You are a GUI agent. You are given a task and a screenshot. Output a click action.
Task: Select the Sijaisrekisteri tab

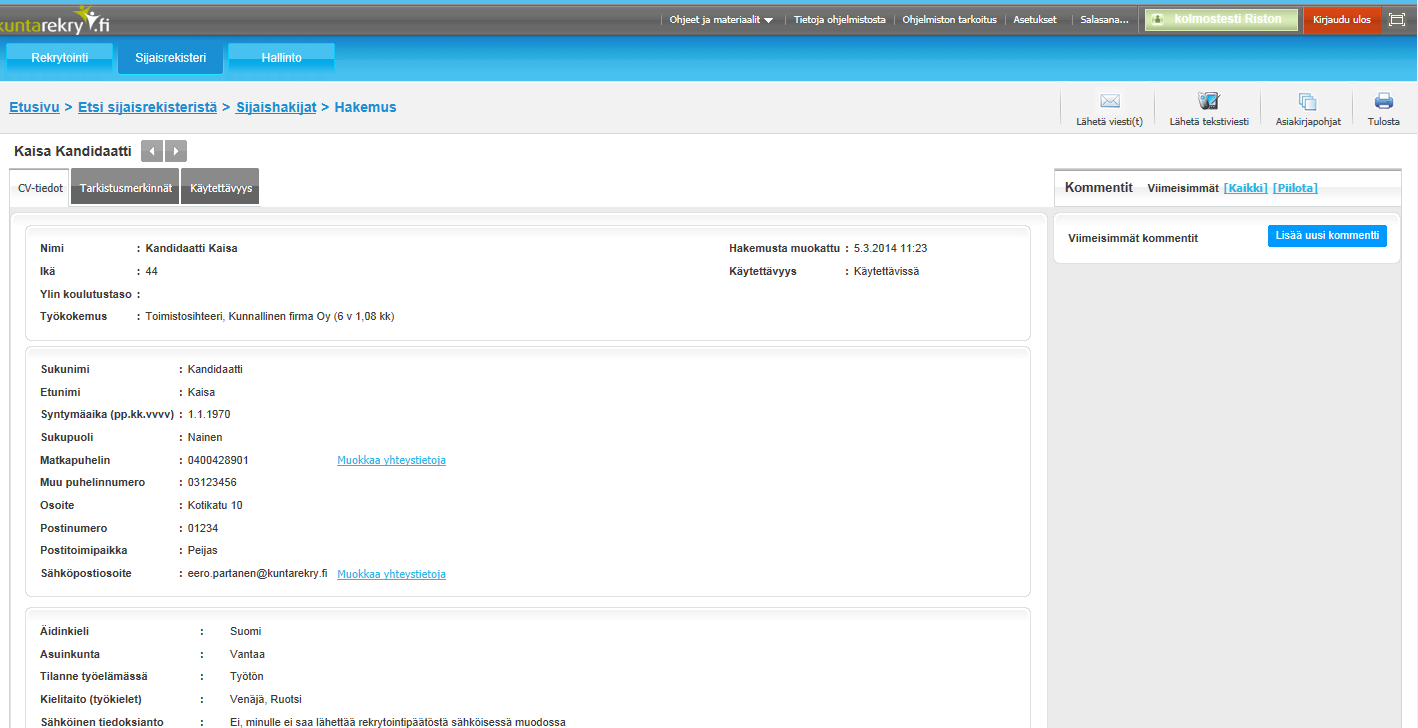coord(170,58)
